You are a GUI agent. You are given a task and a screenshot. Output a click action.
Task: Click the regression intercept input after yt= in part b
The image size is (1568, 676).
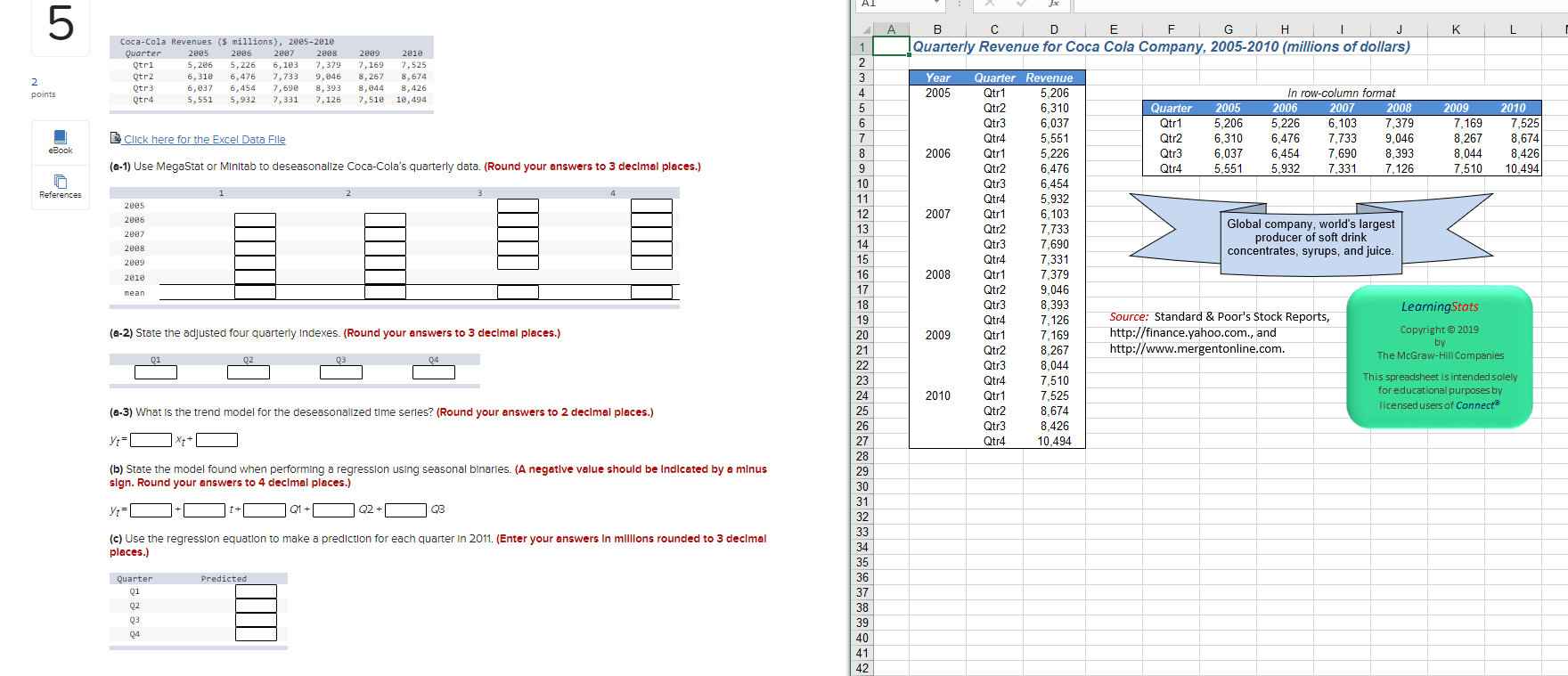click(x=151, y=510)
